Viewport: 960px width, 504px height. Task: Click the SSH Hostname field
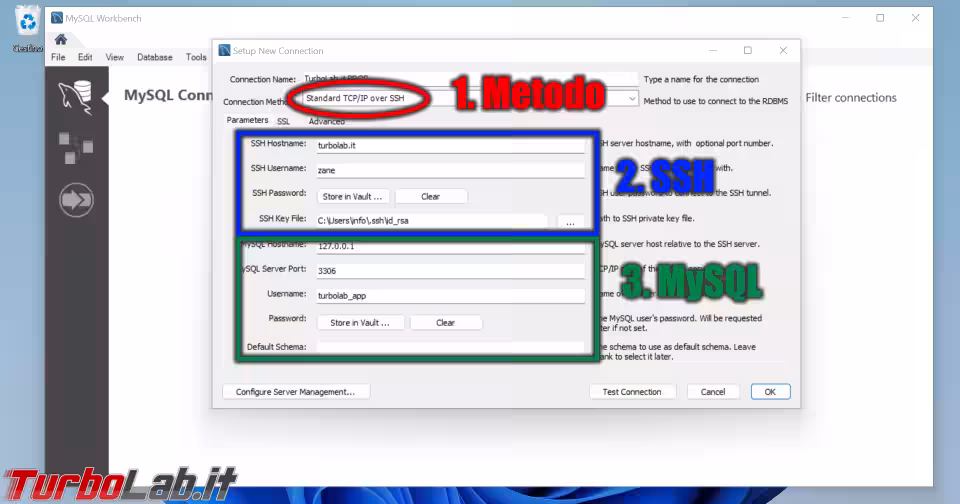450,145
